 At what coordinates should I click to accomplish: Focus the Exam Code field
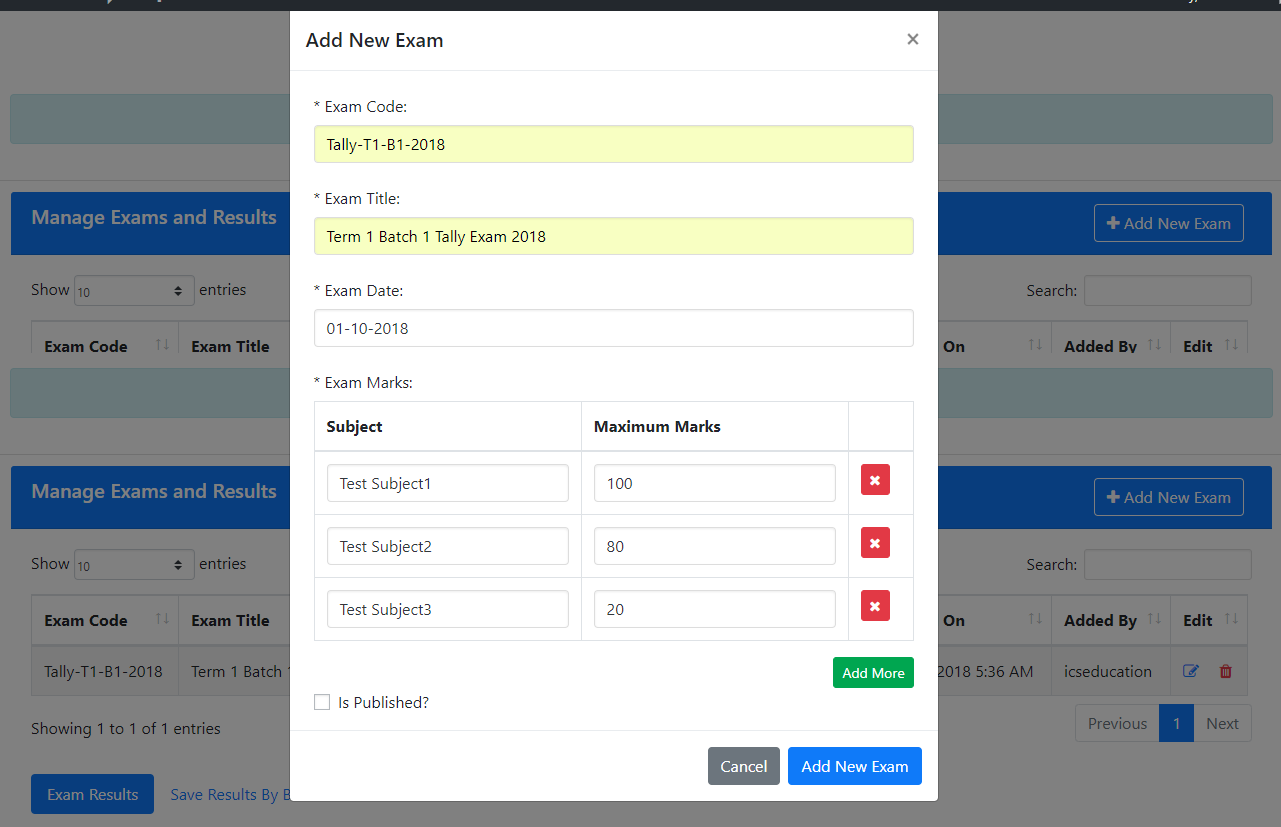point(614,144)
